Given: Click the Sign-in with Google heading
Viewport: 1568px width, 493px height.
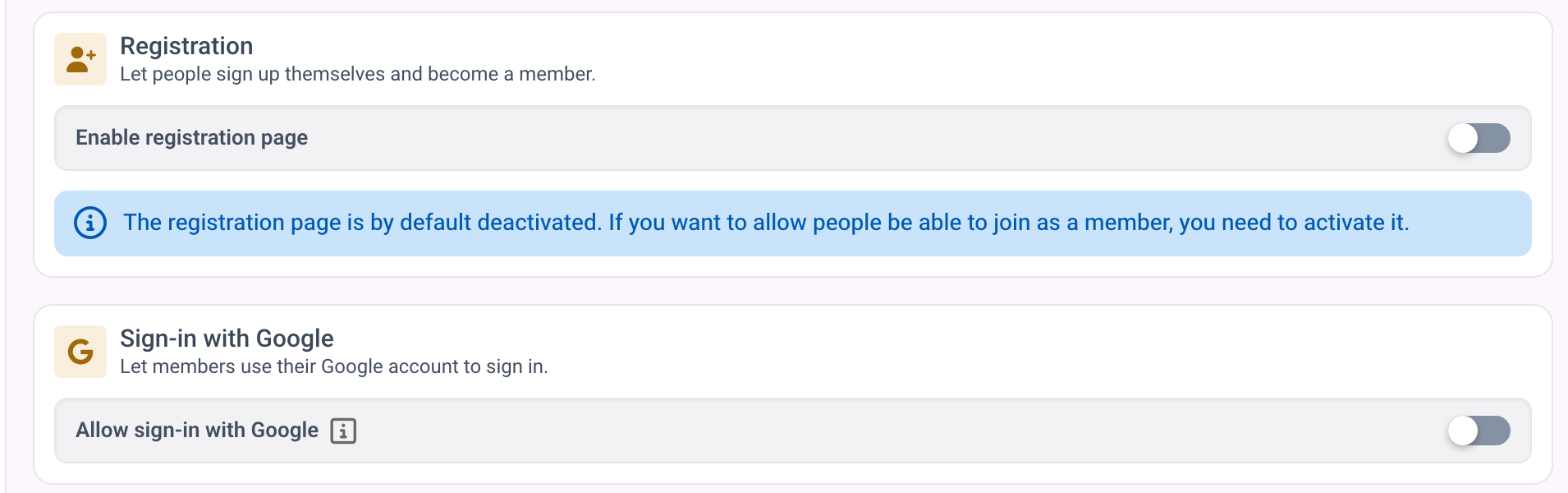Looking at the screenshot, I should click(x=227, y=339).
